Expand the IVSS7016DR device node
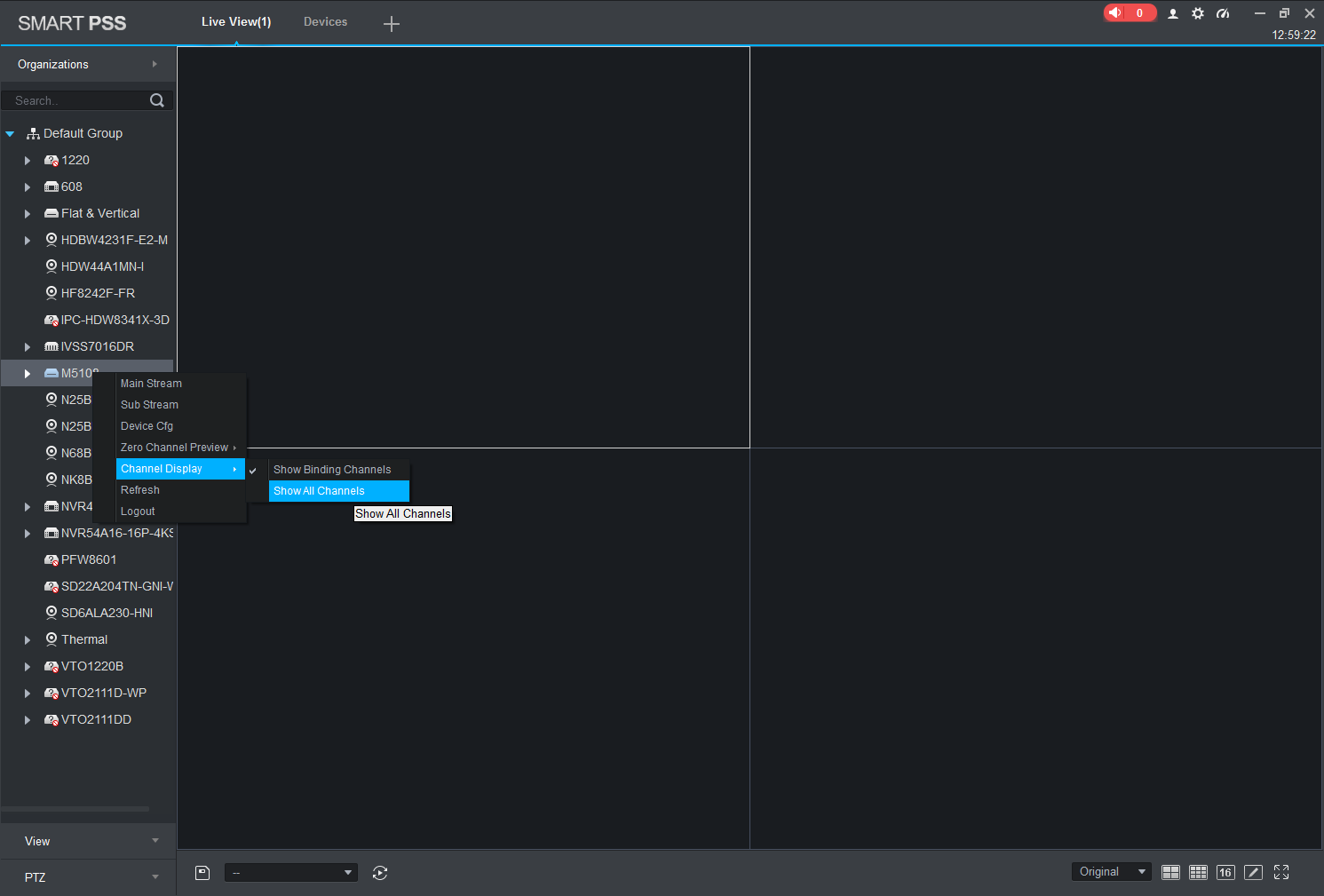The height and width of the screenshot is (896, 1324). [28, 347]
